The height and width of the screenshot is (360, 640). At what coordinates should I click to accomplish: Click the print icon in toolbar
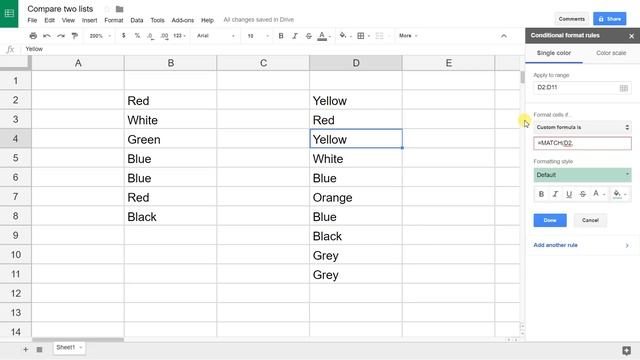point(33,36)
